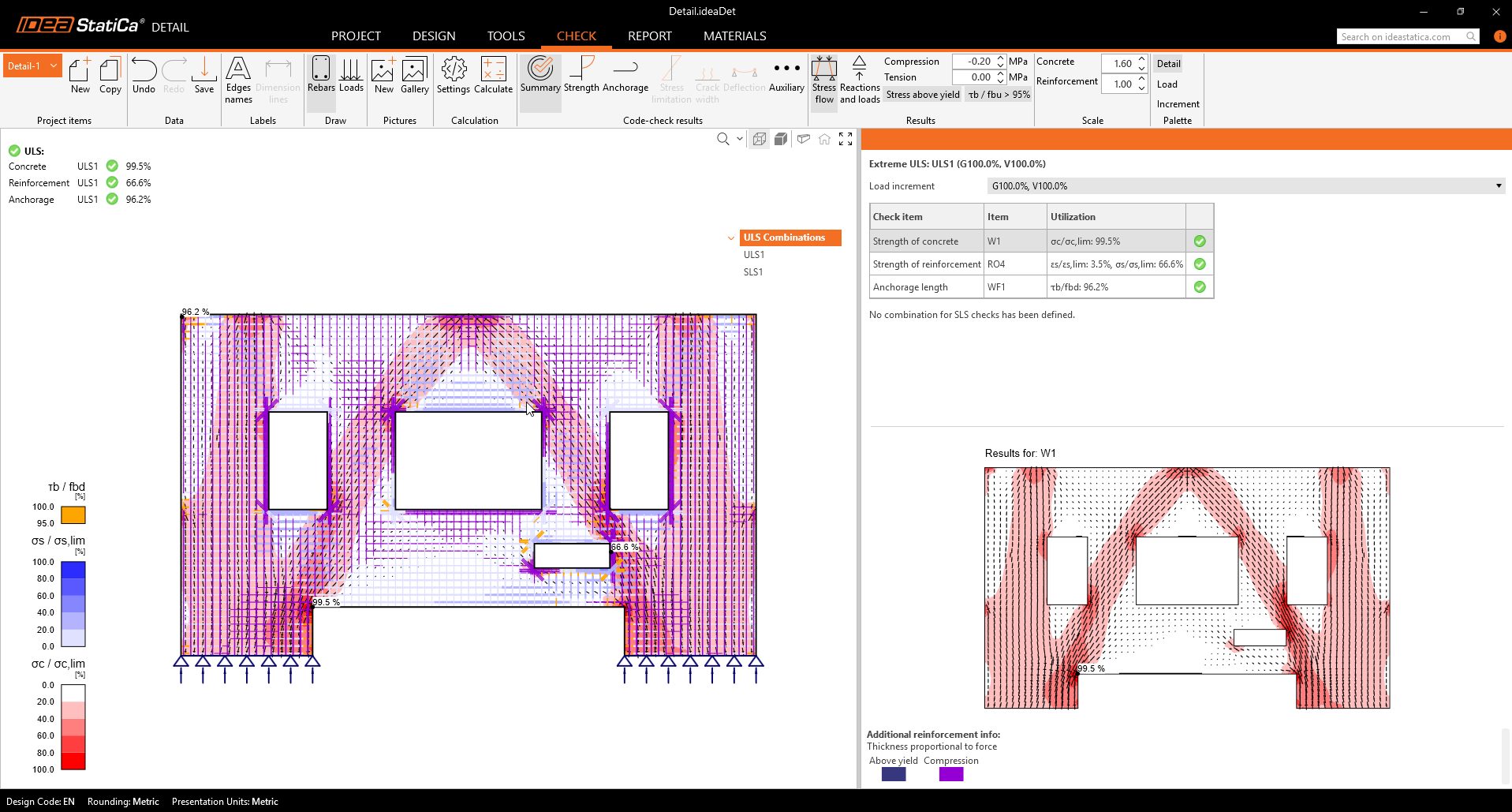This screenshot has width=1512, height=812.
Task: Toggle the Stress above yield option
Action: [923, 95]
